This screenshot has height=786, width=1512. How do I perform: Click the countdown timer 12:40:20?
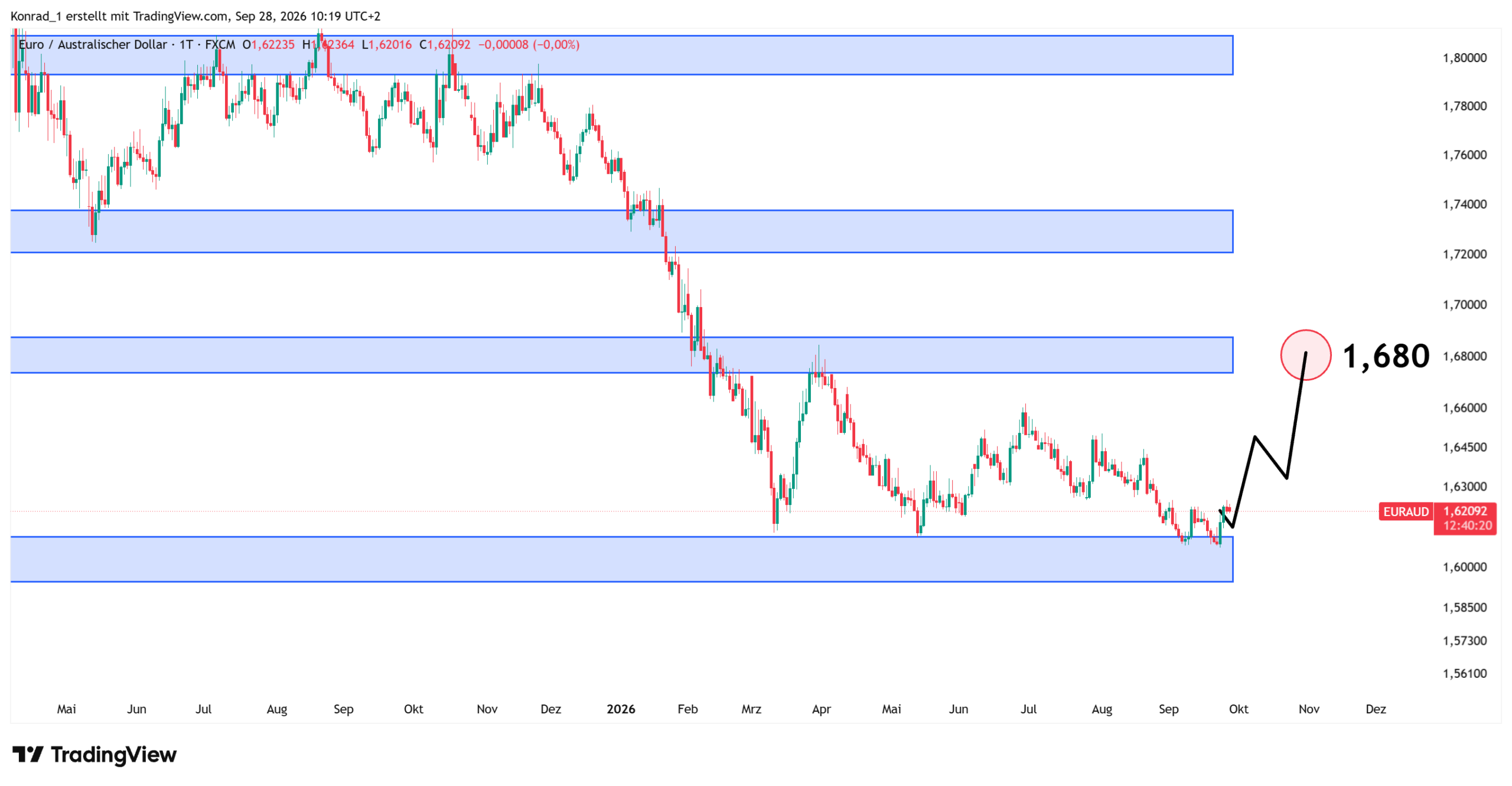pos(1467,526)
